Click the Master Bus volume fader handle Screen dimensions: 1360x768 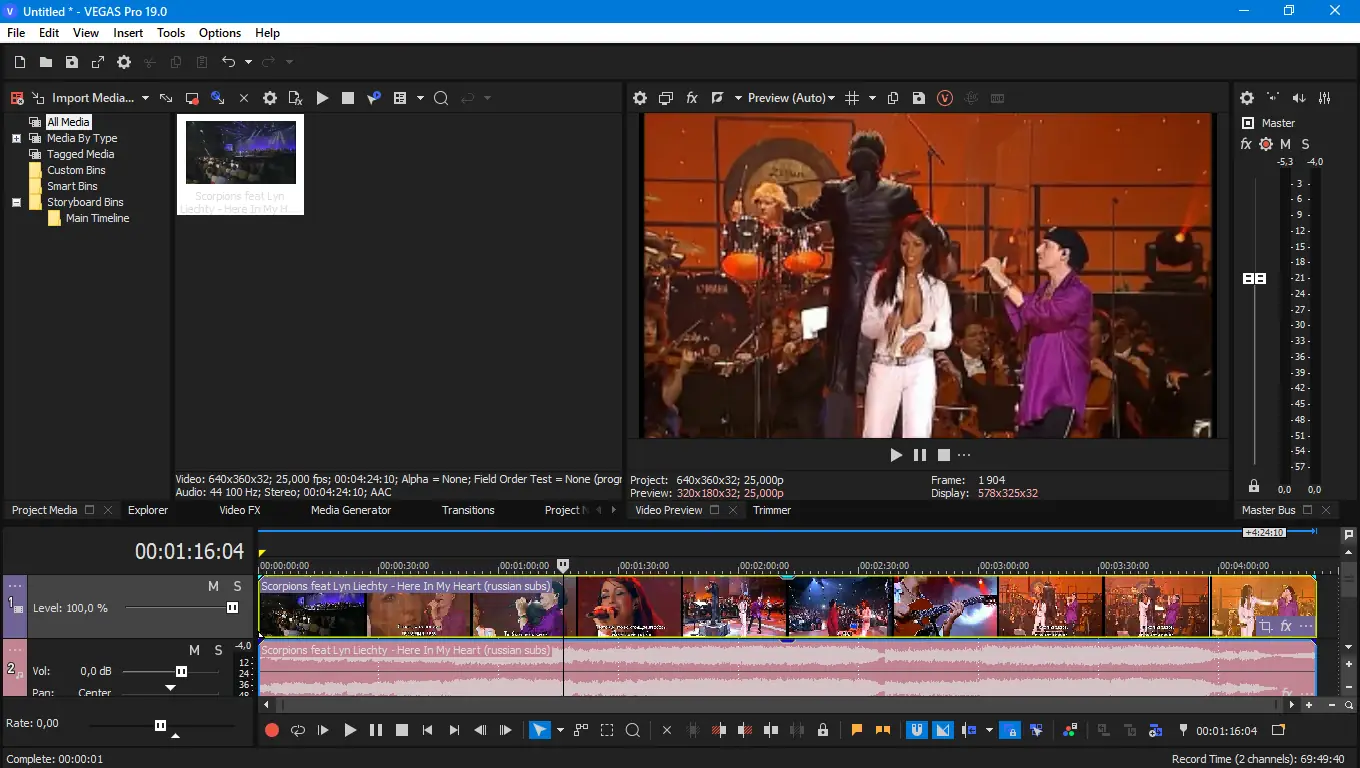[x=1254, y=278]
